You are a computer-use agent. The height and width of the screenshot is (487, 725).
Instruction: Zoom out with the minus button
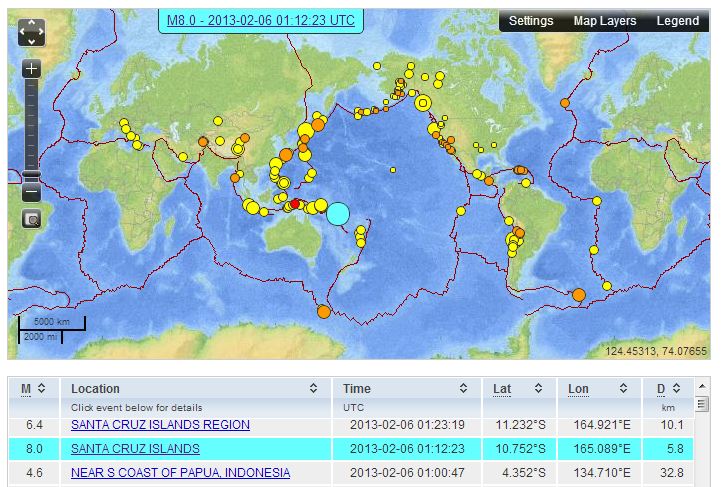pyautogui.click(x=31, y=193)
